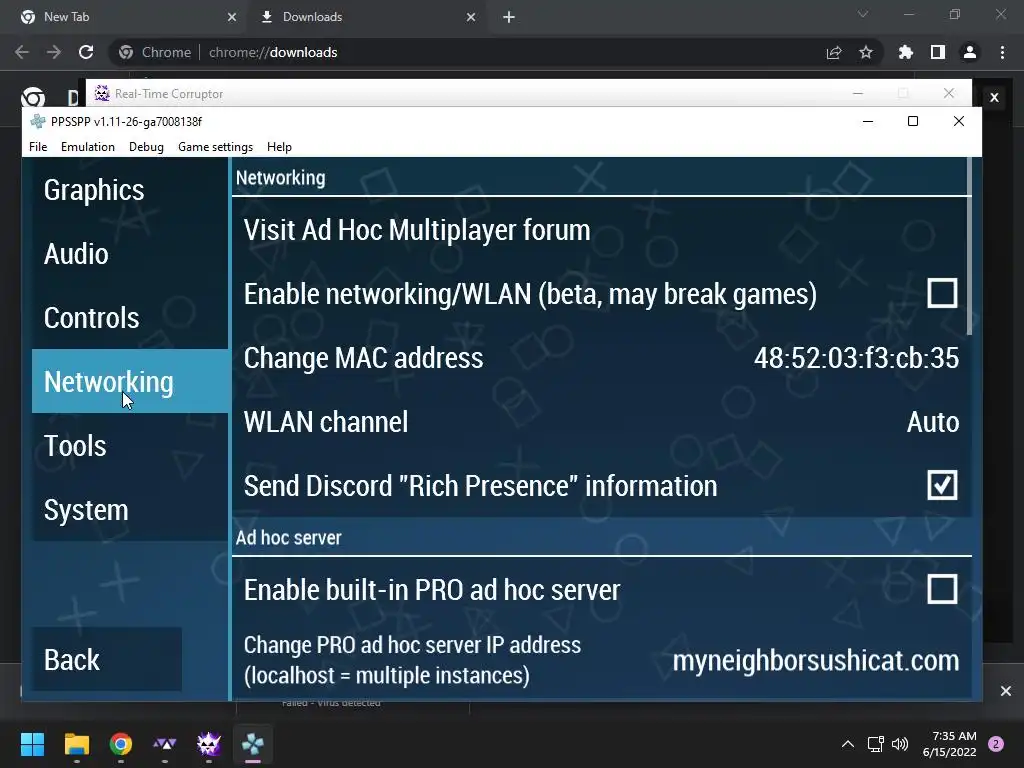1024x768 pixels.
Task: Show hidden system tray icons
Action: coord(848,744)
